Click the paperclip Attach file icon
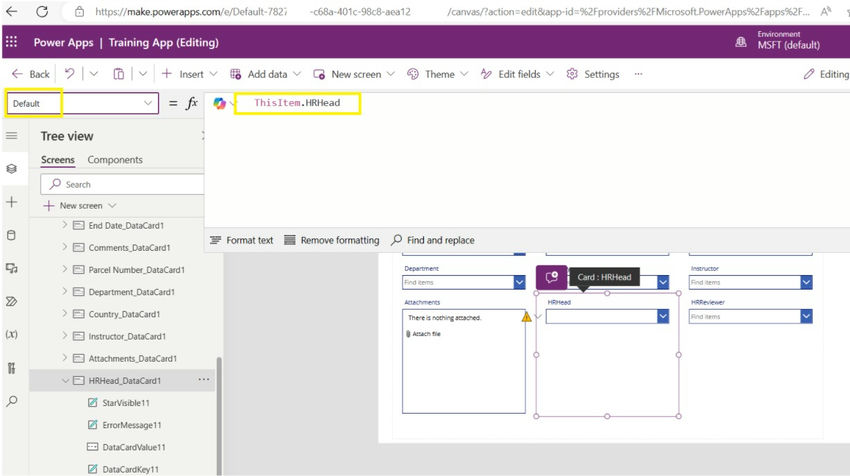The image size is (850, 476). (408, 334)
